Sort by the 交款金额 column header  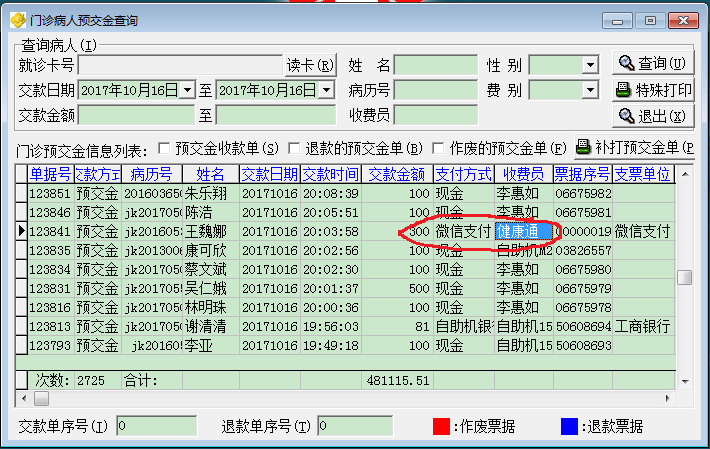coord(397,174)
